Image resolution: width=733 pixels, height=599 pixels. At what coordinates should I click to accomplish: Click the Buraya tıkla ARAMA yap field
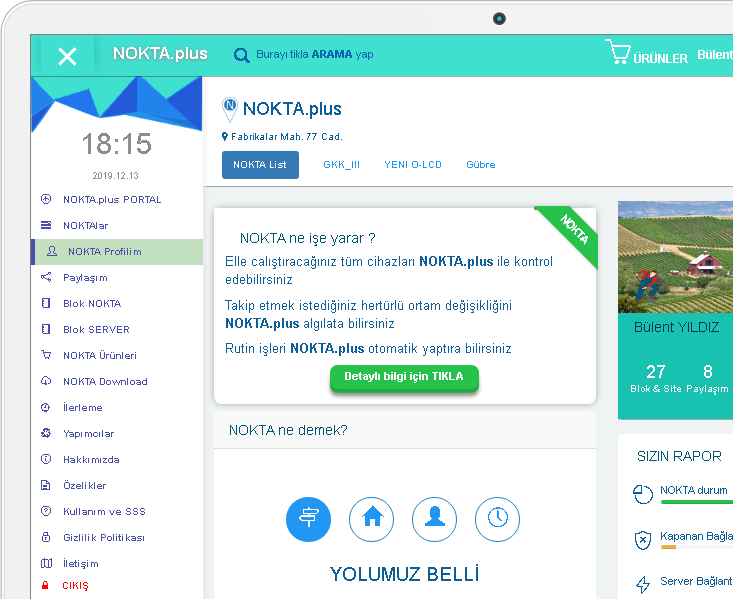coord(315,55)
